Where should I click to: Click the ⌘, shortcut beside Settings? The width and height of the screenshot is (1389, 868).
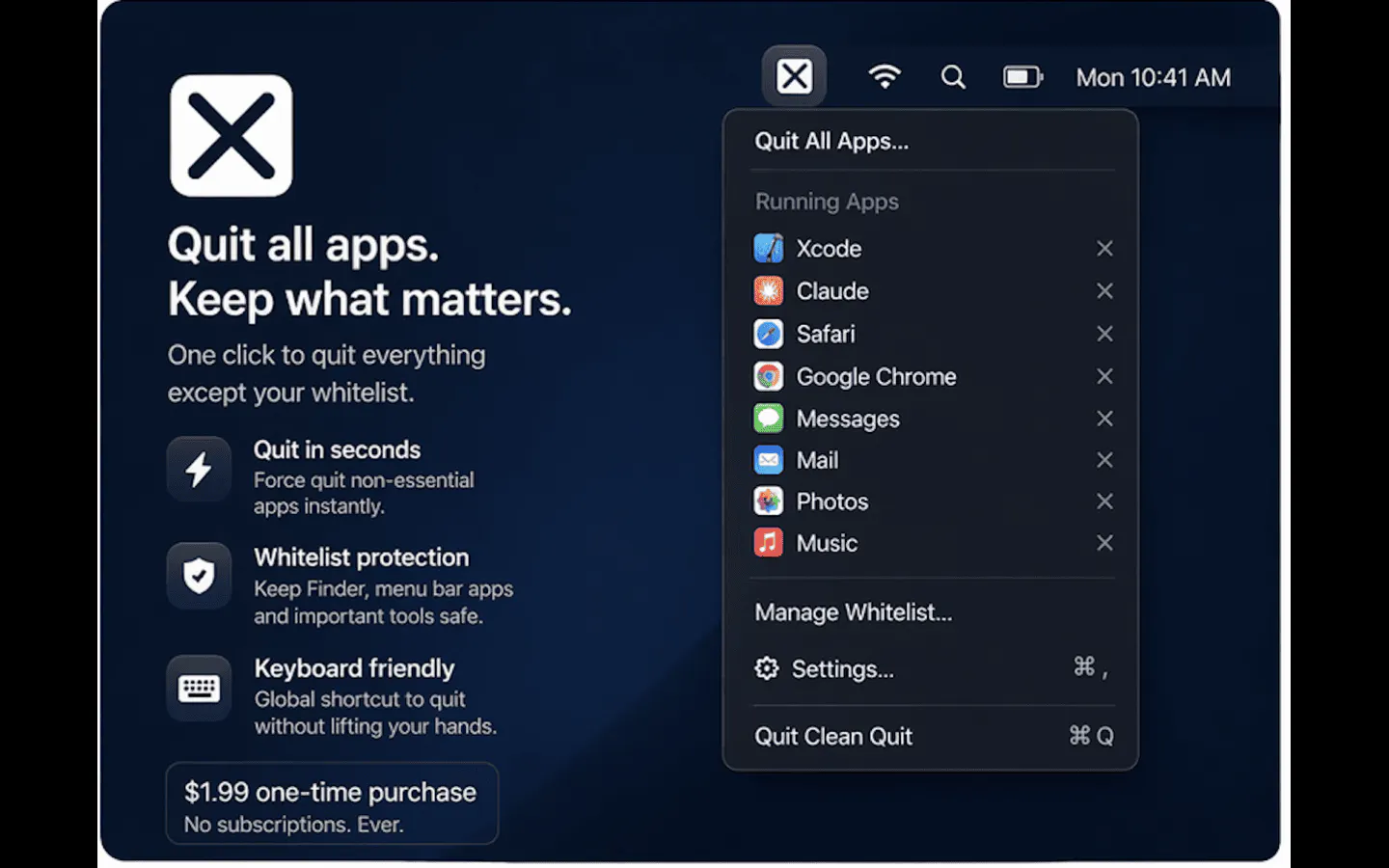[1091, 667]
